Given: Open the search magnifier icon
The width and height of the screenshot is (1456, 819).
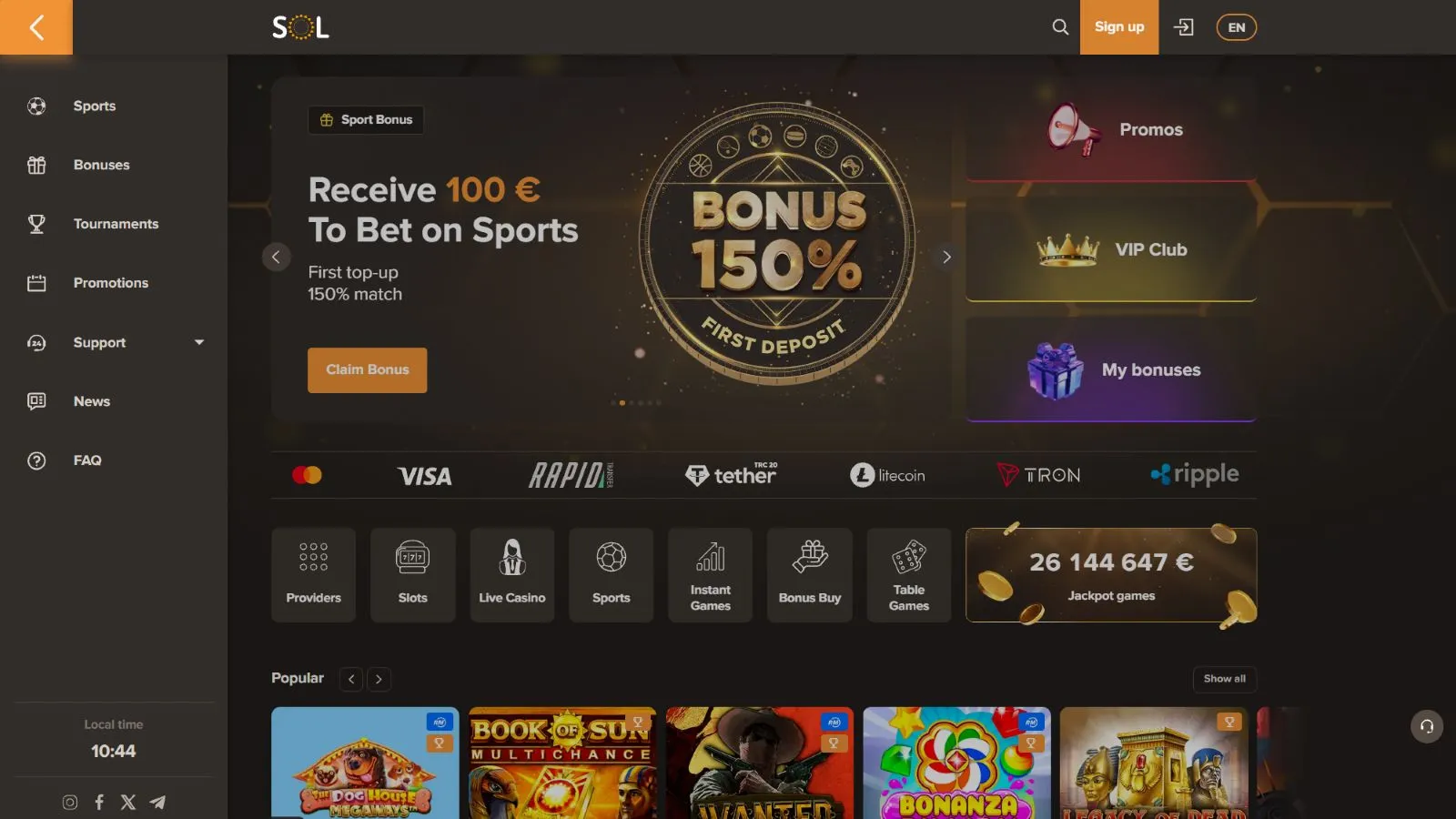Looking at the screenshot, I should tap(1060, 27).
